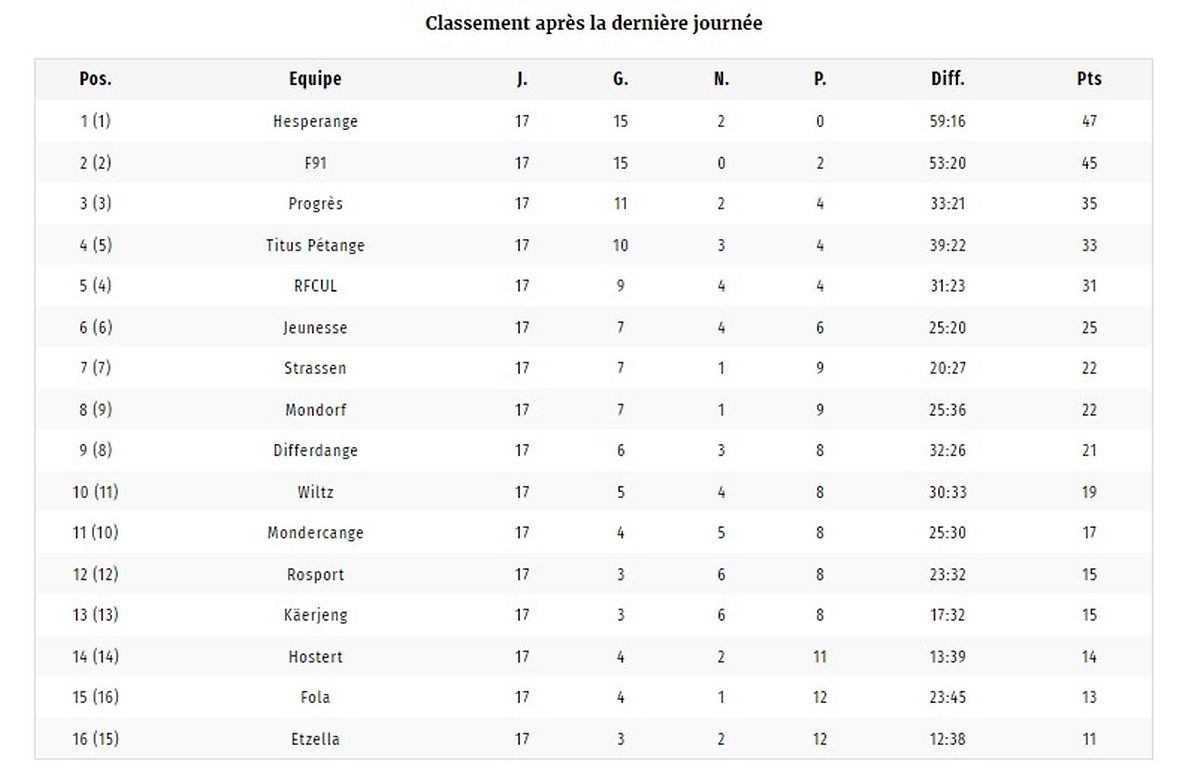1200x769 pixels.
Task: Select the Progrès team name
Action: [315, 203]
